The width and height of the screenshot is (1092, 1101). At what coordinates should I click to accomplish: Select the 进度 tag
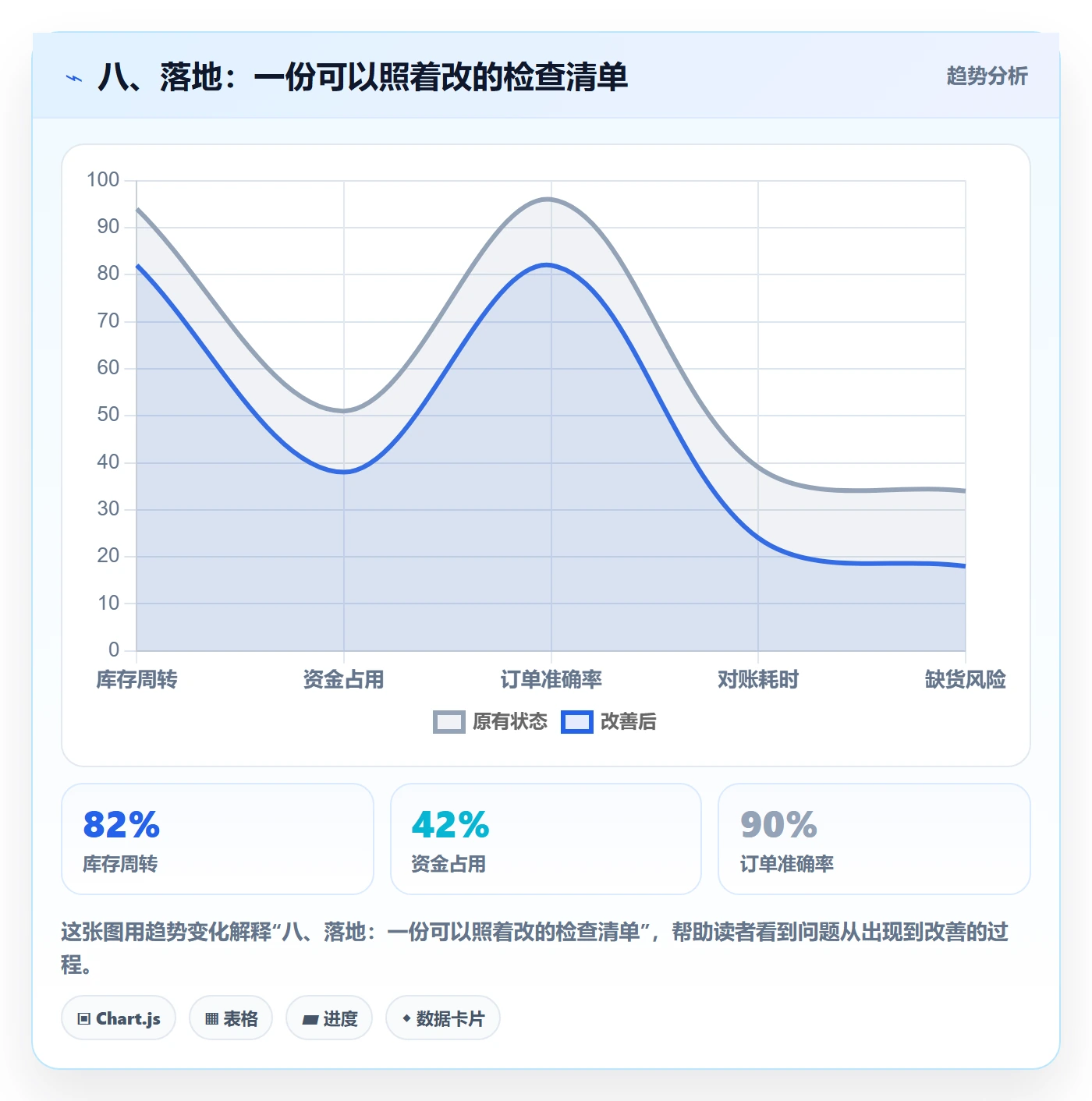(x=329, y=1018)
